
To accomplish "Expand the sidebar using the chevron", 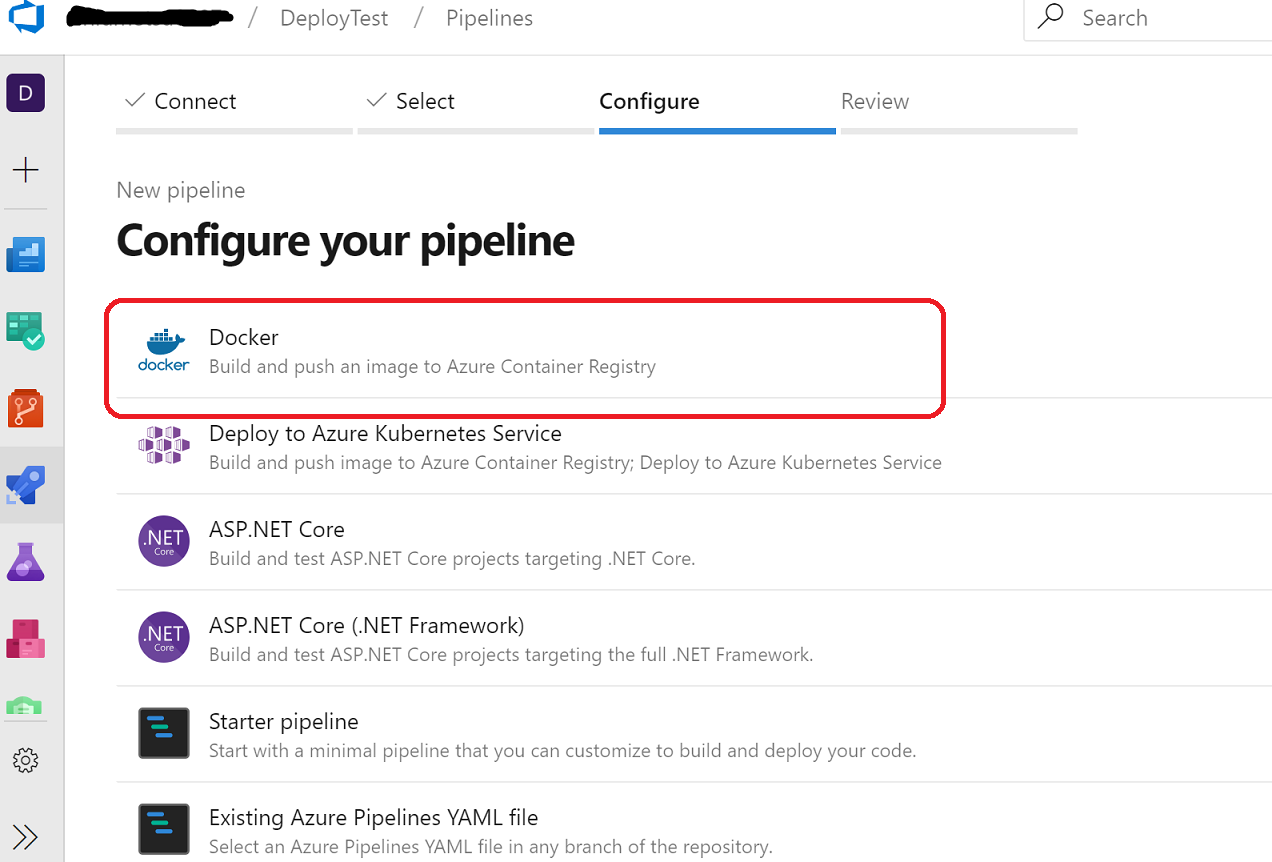I will point(25,836).
